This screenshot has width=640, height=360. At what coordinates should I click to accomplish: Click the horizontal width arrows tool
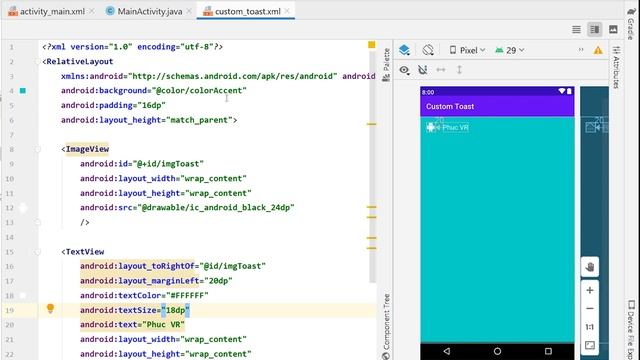pyautogui.click(x=441, y=70)
